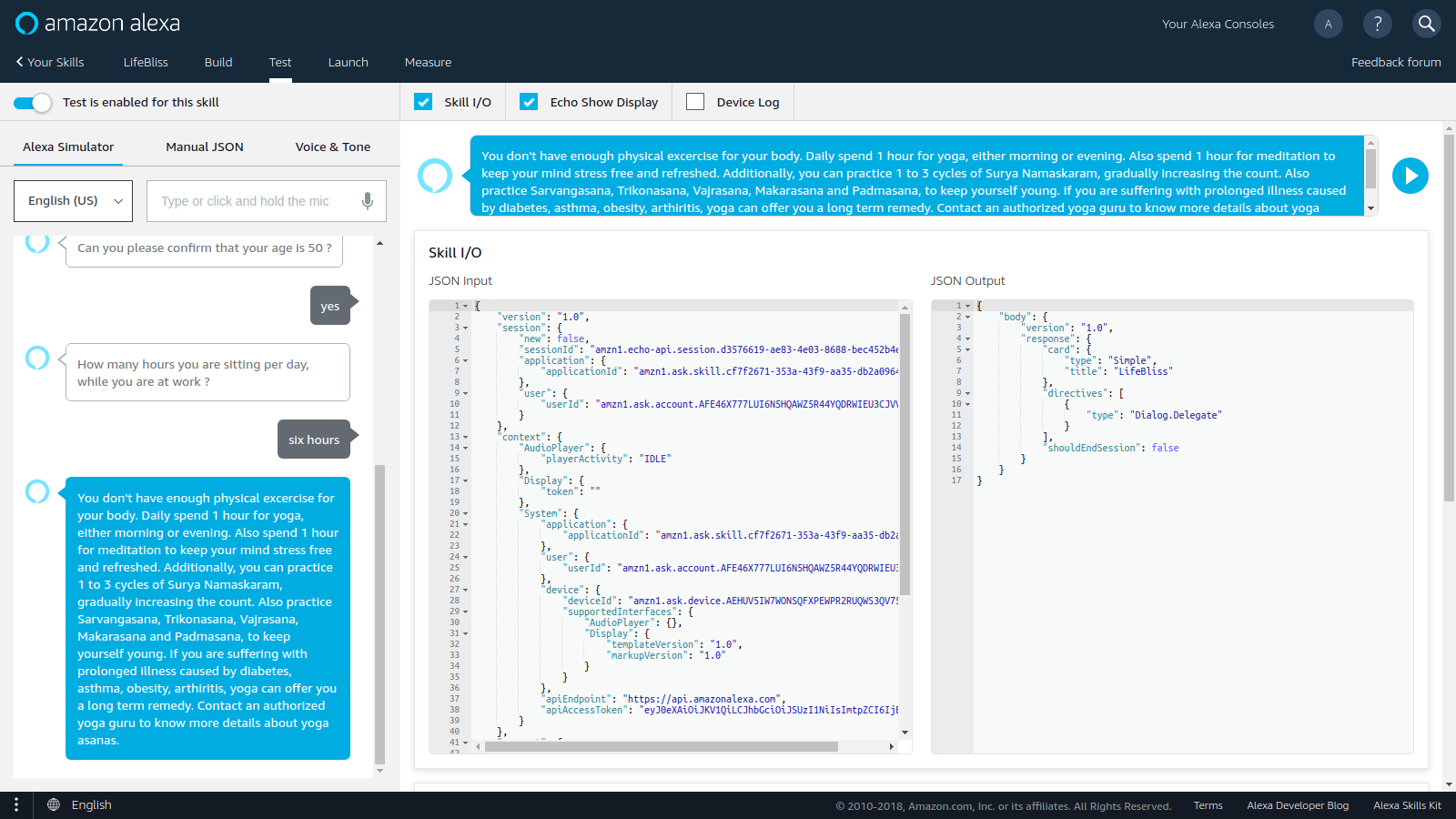Open the Measure tab
Viewport: 1456px width, 819px height.
428,63
